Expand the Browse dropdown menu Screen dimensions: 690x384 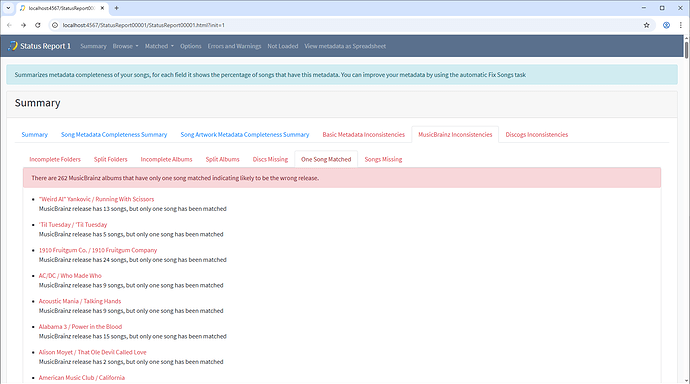click(x=125, y=46)
